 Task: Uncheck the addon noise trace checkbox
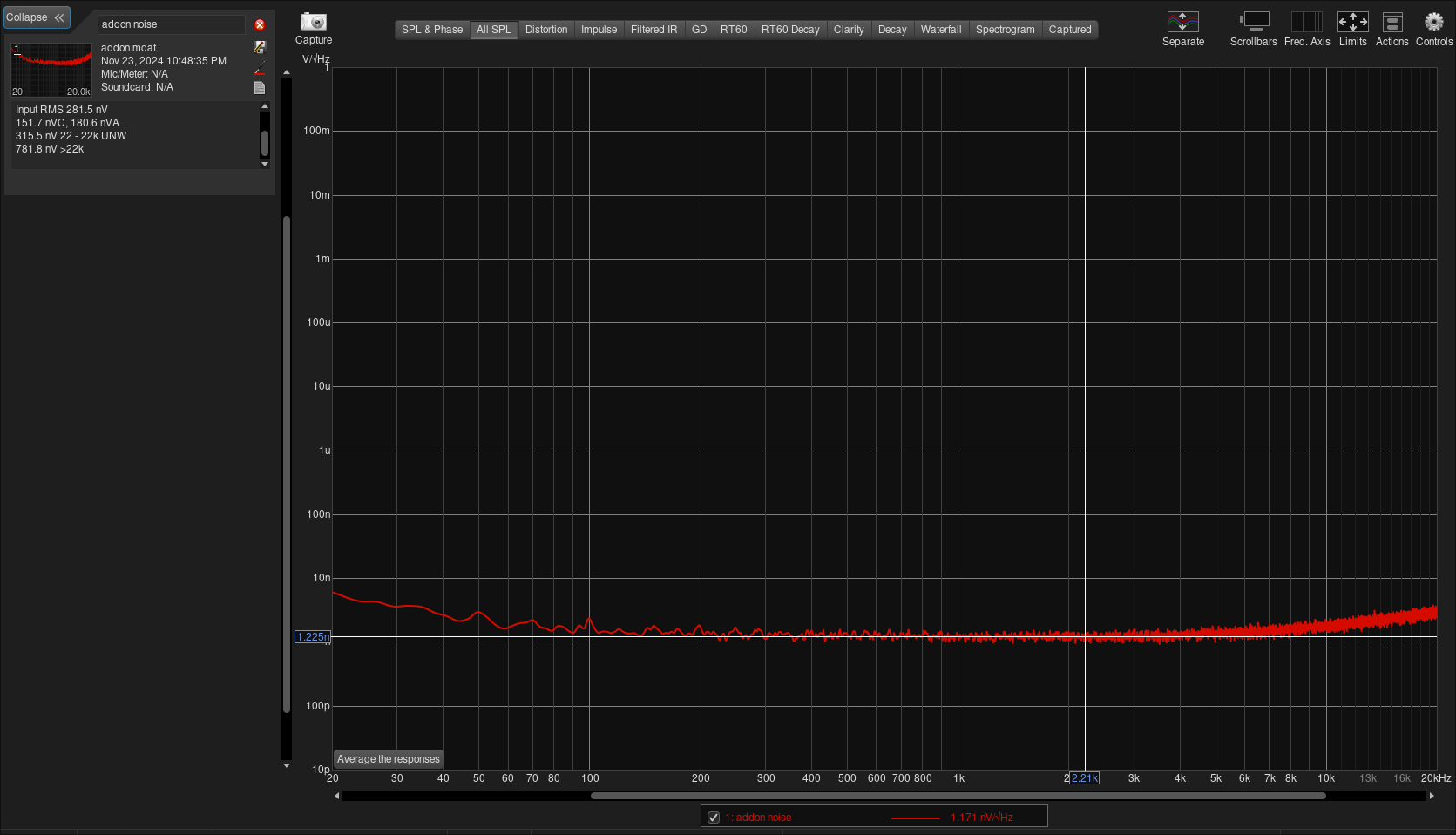click(x=714, y=818)
